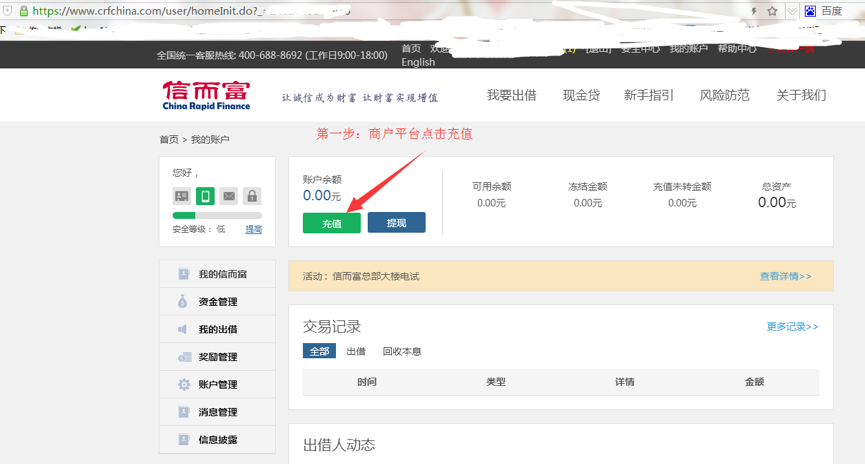
Task: Click the gear icon beside 账户管理
Action: pyautogui.click(x=184, y=385)
